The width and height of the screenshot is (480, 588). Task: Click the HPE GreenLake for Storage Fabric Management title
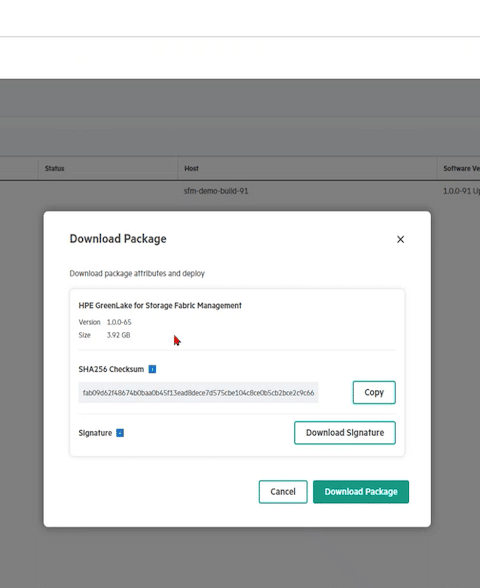point(160,306)
